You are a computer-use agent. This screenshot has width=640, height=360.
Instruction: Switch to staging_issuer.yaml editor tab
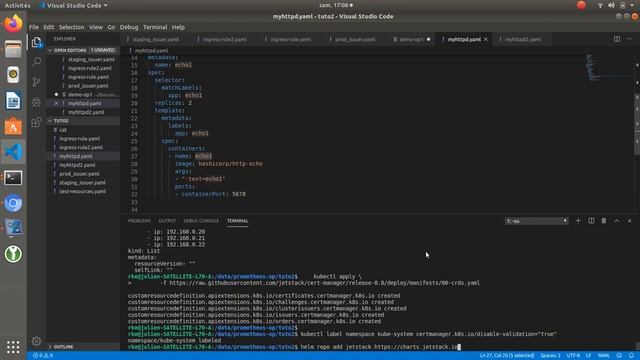pyautogui.click(x=156, y=40)
